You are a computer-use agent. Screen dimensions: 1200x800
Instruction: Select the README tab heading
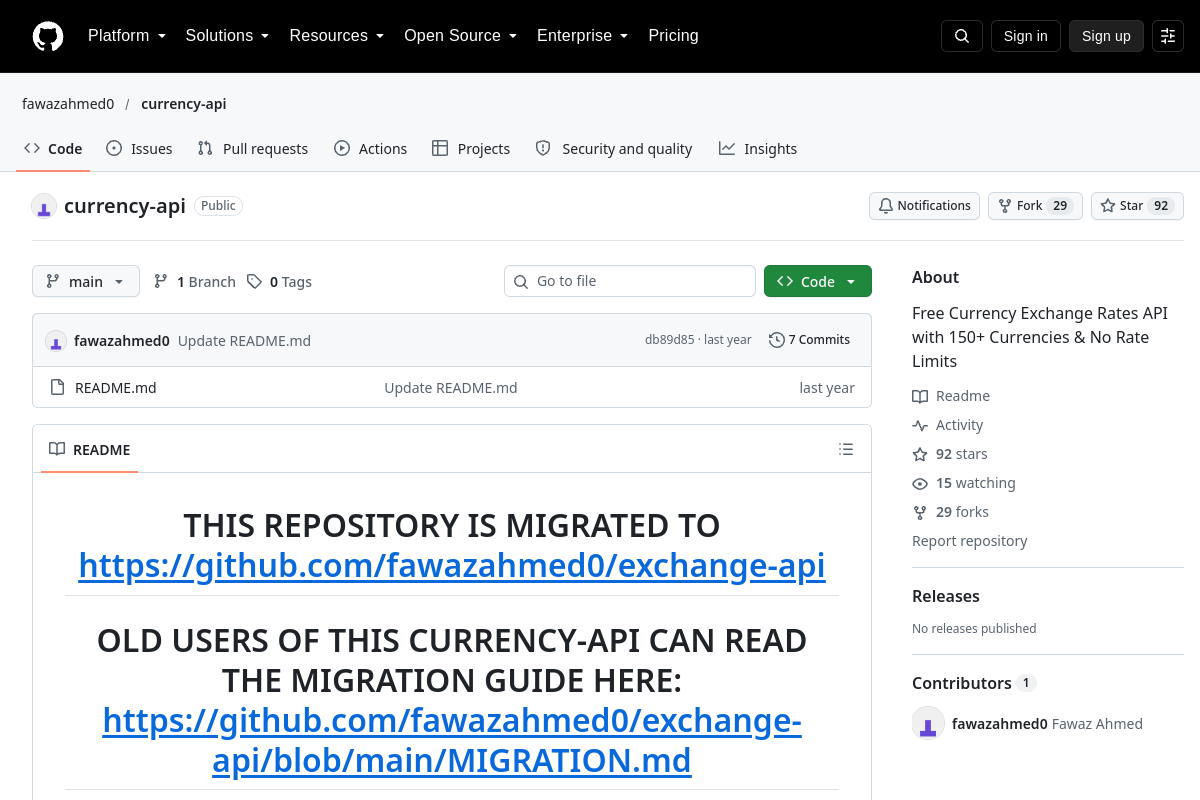[x=90, y=450]
